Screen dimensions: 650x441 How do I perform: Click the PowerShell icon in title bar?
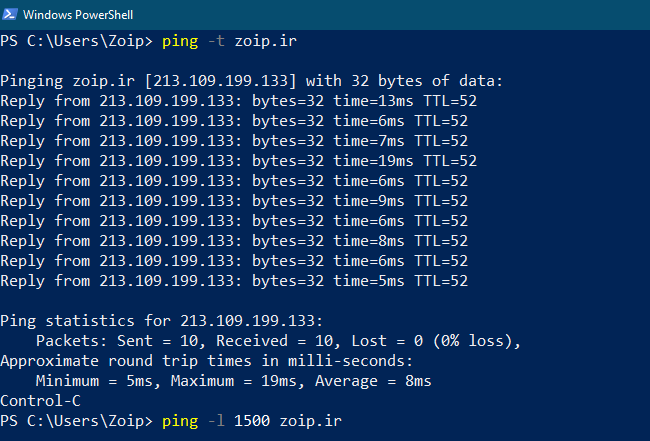[11, 15]
